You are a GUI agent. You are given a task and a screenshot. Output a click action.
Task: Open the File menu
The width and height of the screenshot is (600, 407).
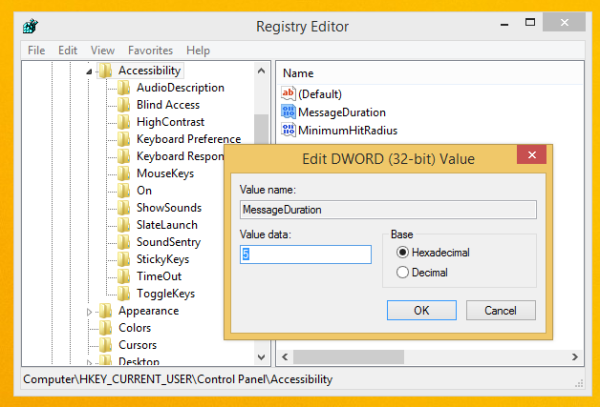click(36, 50)
